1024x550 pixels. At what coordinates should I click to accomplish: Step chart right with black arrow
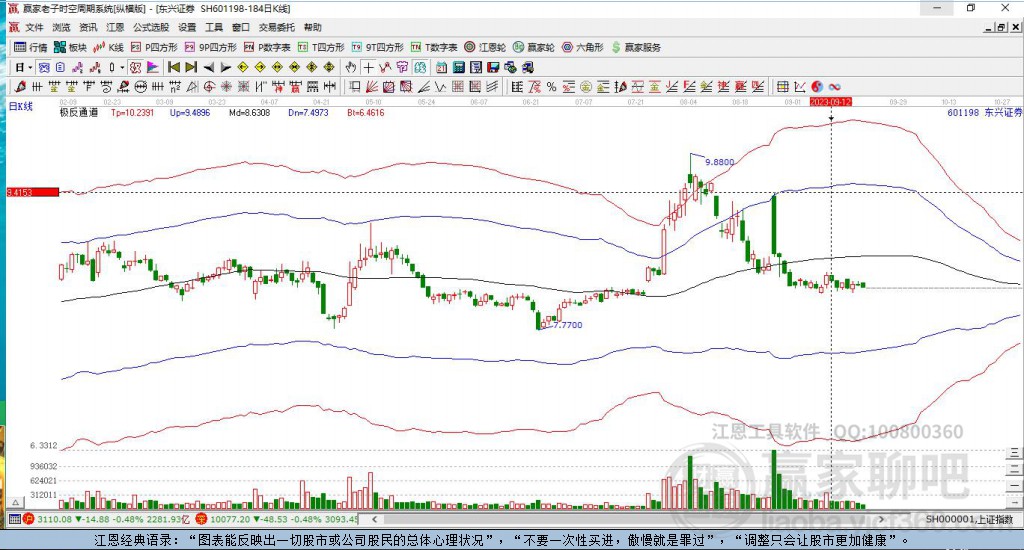225,67
